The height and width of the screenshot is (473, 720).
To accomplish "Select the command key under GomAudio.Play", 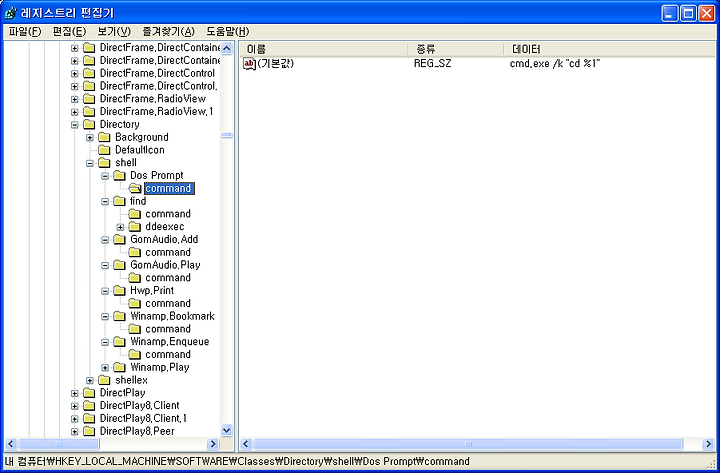I will click(168, 278).
